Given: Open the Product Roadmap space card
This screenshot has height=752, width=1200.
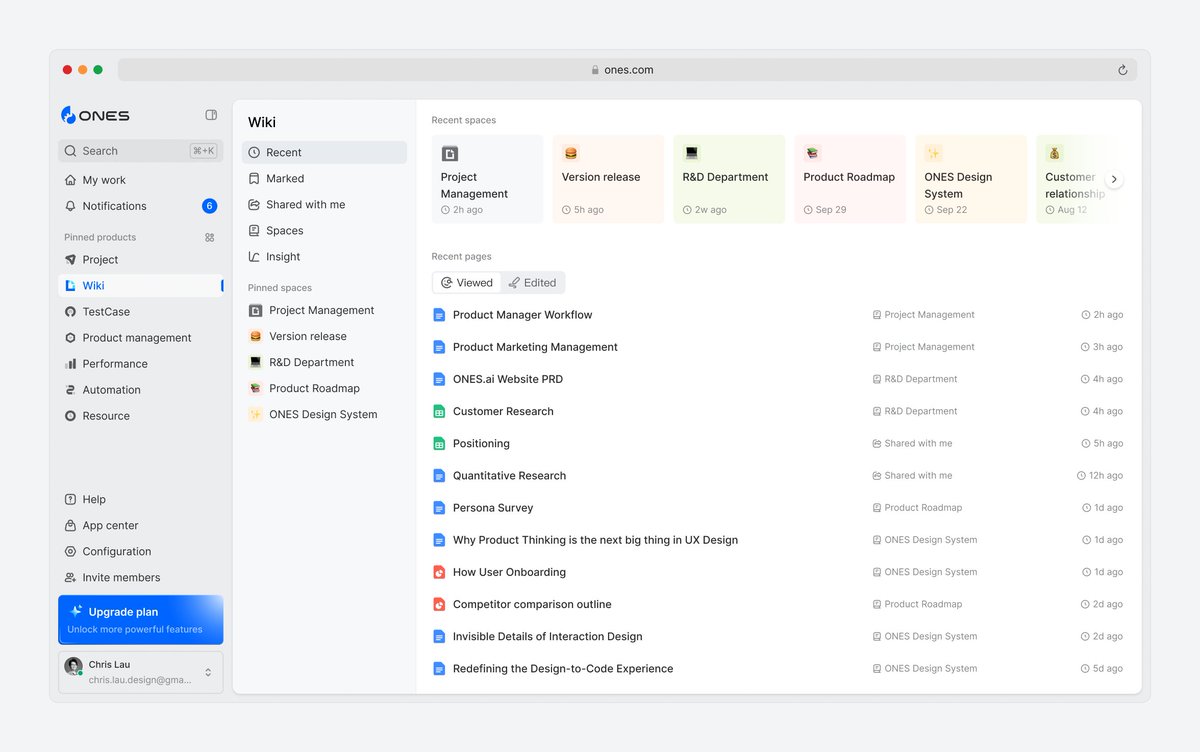Looking at the screenshot, I should point(850,179).
